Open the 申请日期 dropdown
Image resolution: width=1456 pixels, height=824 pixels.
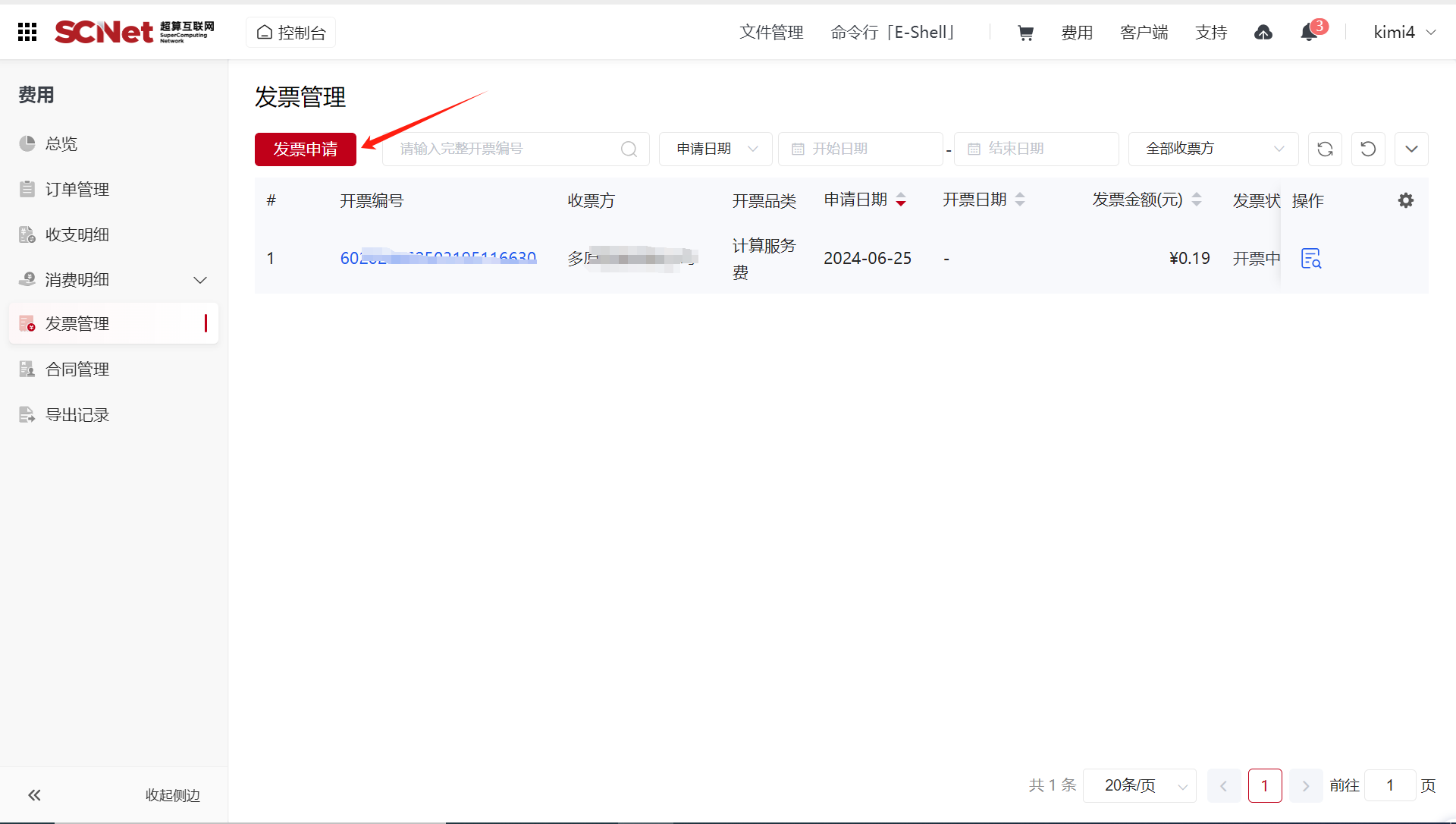(716, 149)
